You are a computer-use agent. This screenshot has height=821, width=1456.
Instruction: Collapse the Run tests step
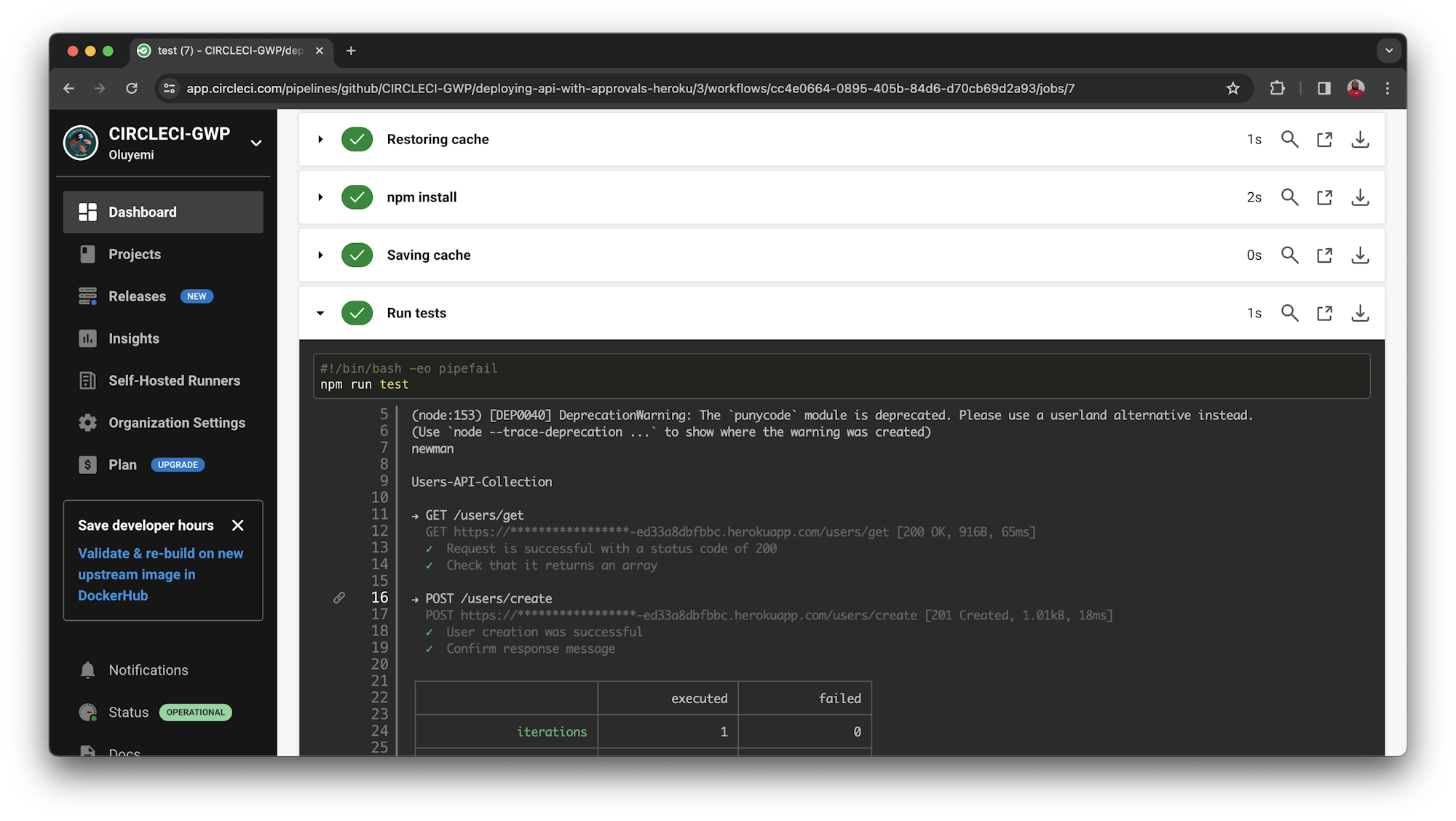(320, 313)
